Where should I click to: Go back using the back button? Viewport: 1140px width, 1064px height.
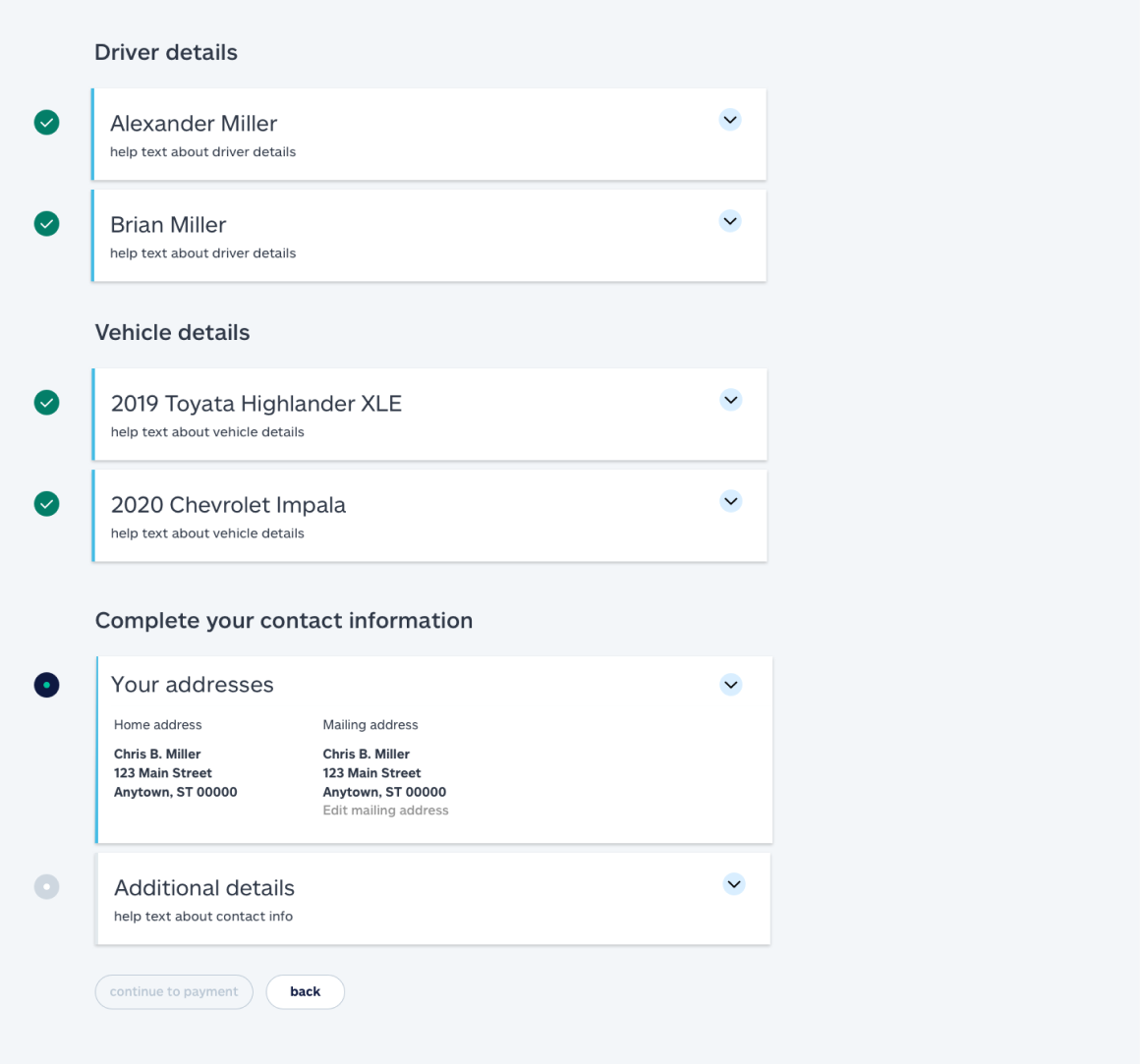pos(306,992)
